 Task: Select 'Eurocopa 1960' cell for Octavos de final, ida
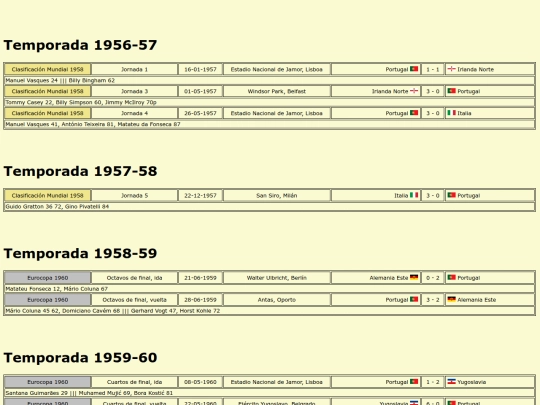(x=48, y=278)
